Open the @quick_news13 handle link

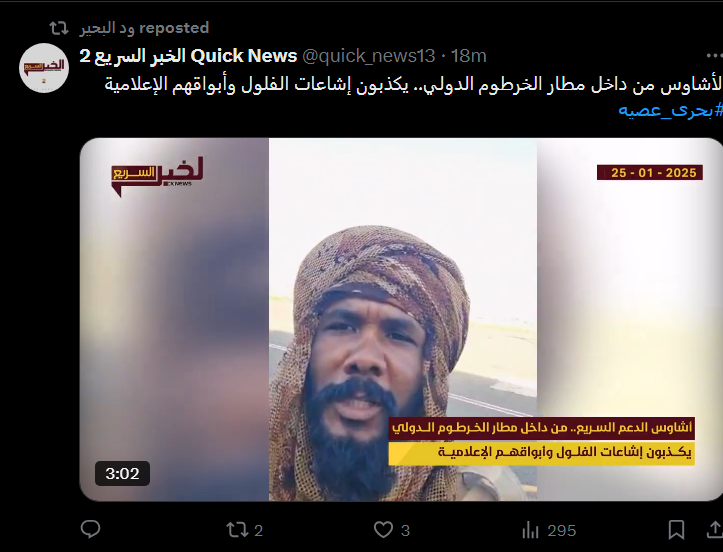click(x=368, y=56)
